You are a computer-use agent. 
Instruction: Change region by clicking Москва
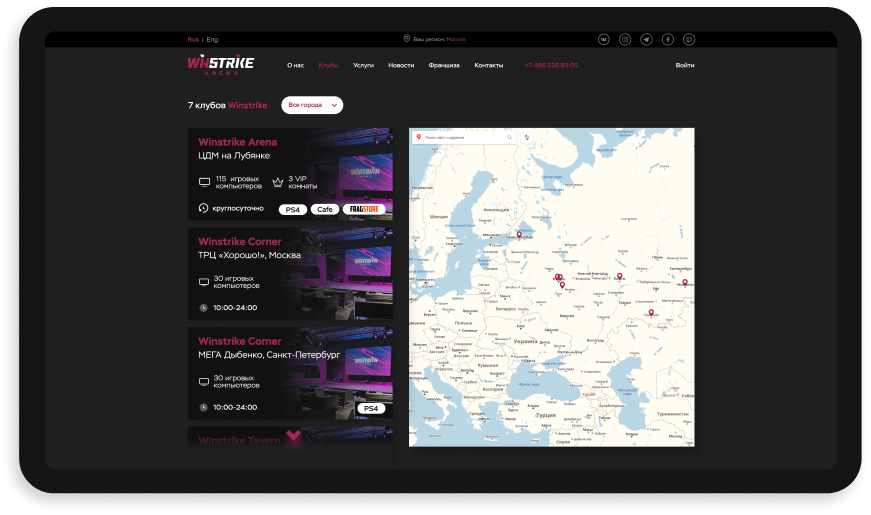[x=456, y=39]
